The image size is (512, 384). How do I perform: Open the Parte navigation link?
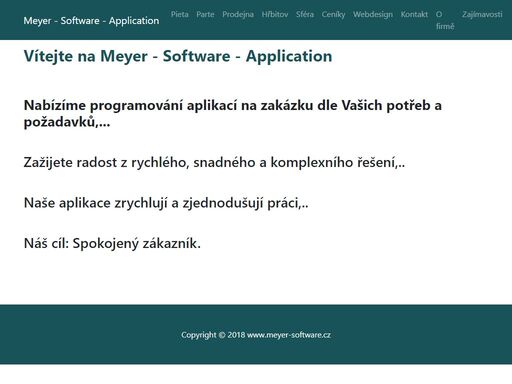click(205, 14)
